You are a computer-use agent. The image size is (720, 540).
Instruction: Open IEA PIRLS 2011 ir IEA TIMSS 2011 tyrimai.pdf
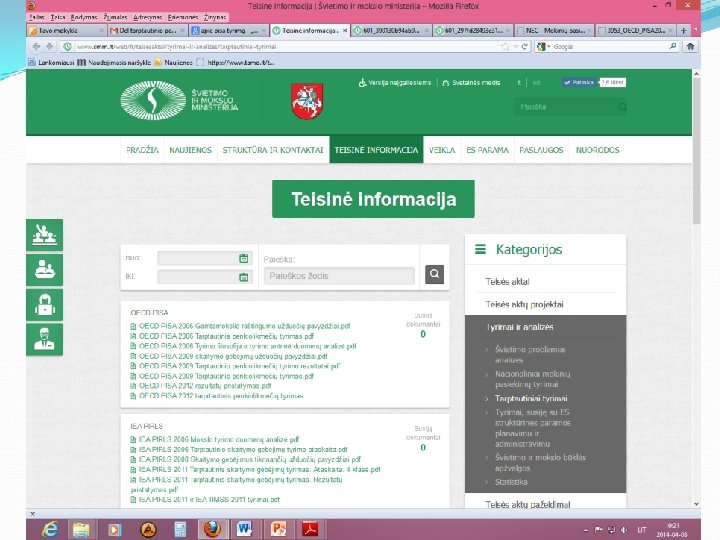point(209,499)
